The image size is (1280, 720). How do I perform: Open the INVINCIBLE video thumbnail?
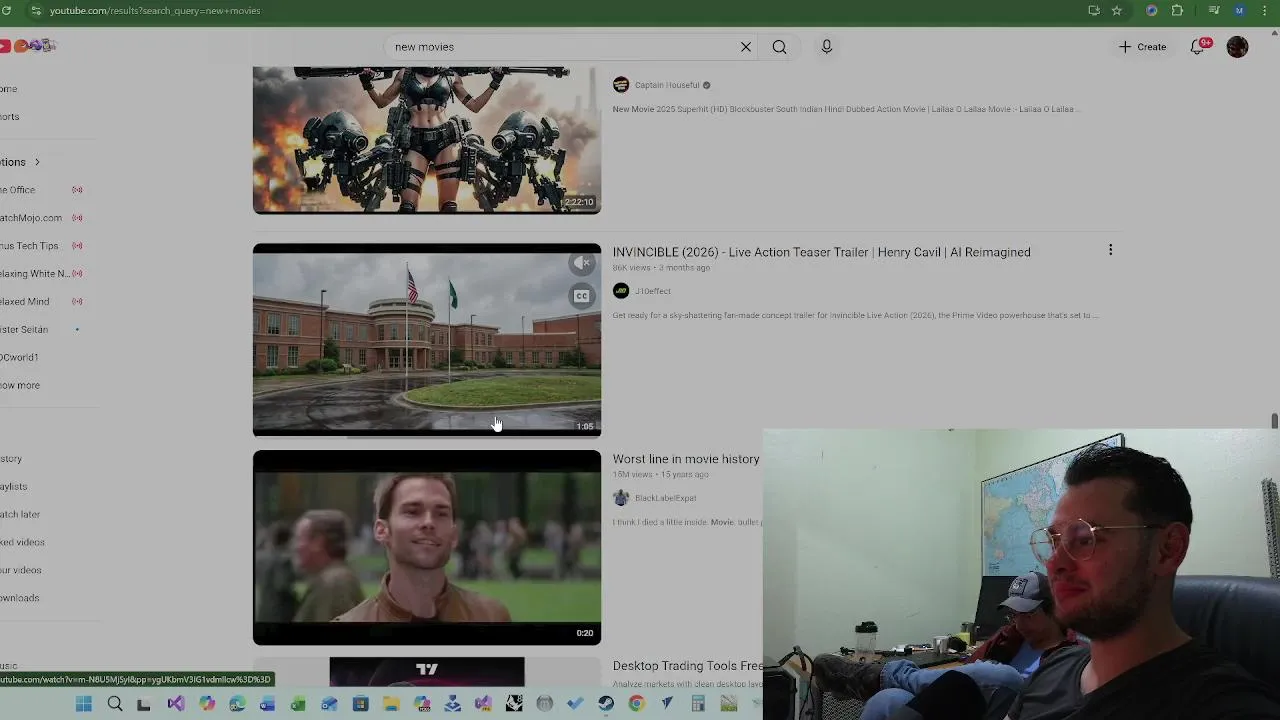(427, 340)
